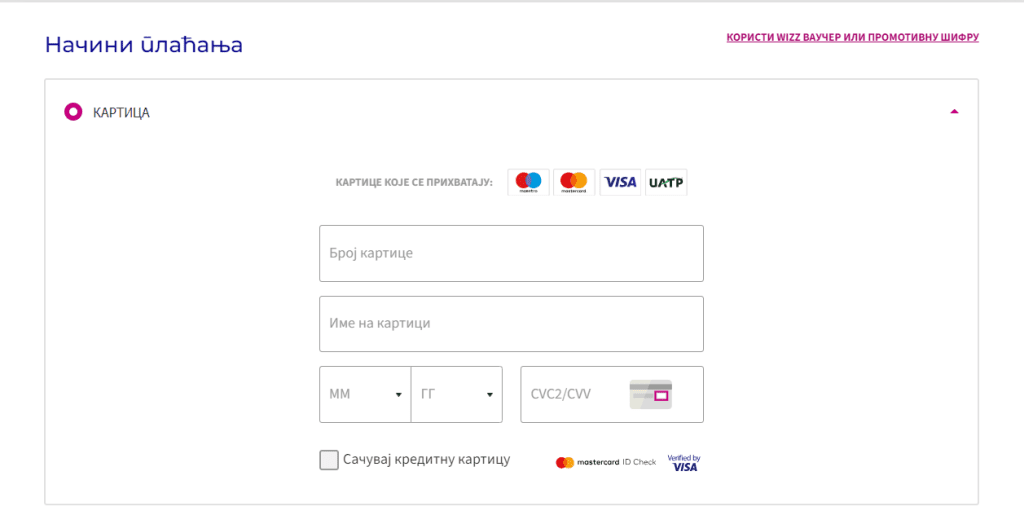Image resolution: width=1024 pixels, height=511 pixels.
Task: Collapse the КАРТИЦА section with arrow
Action: point(954,112)
